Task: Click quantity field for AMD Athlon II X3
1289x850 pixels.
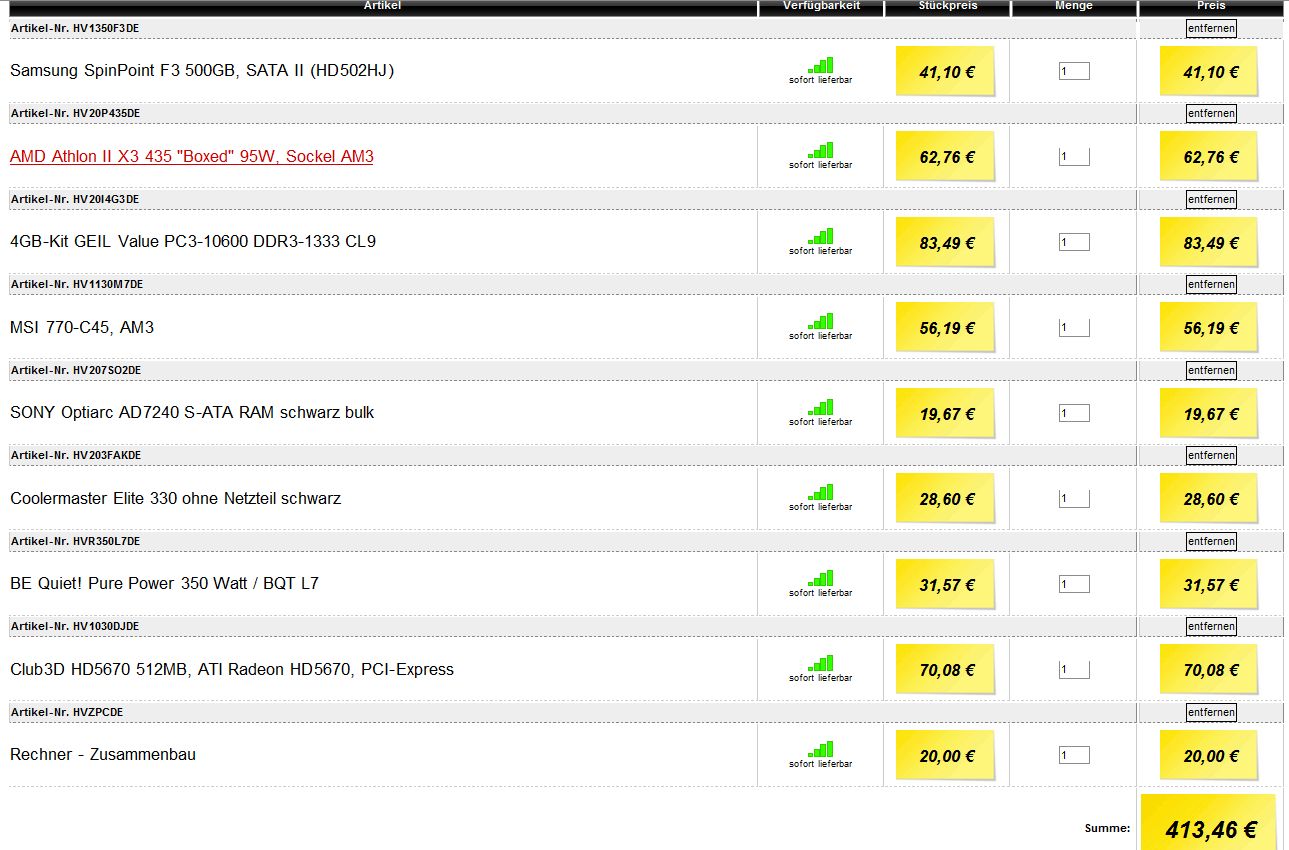Action: click(x=1074, y=157)
